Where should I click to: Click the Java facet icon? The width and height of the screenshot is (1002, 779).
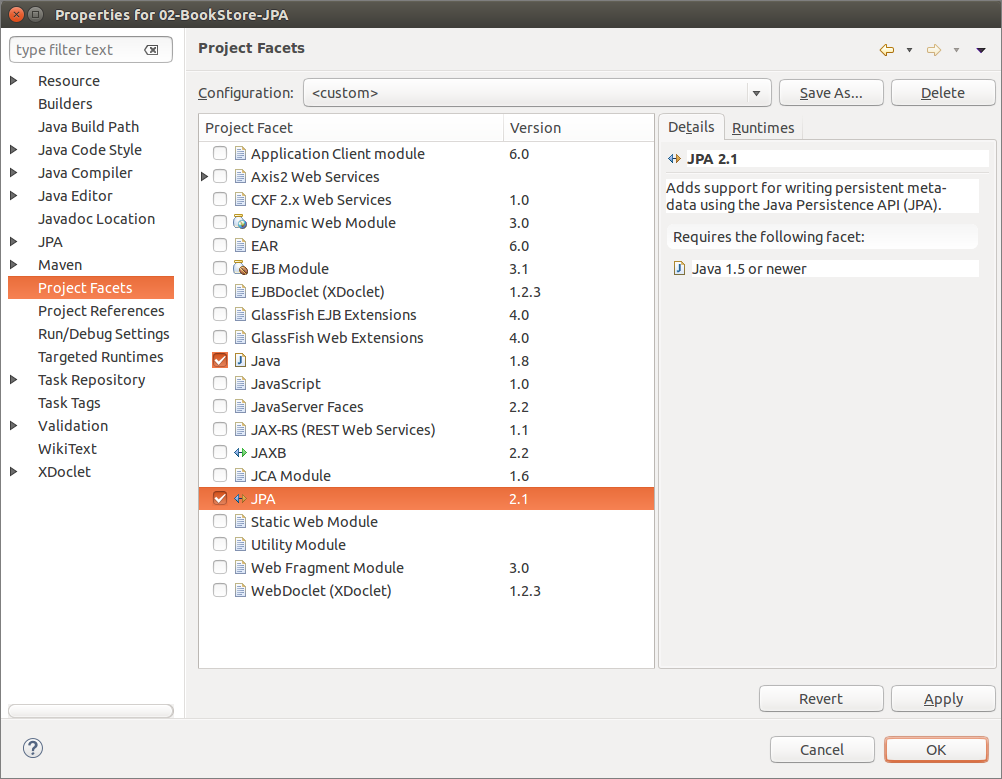[240, 360]
